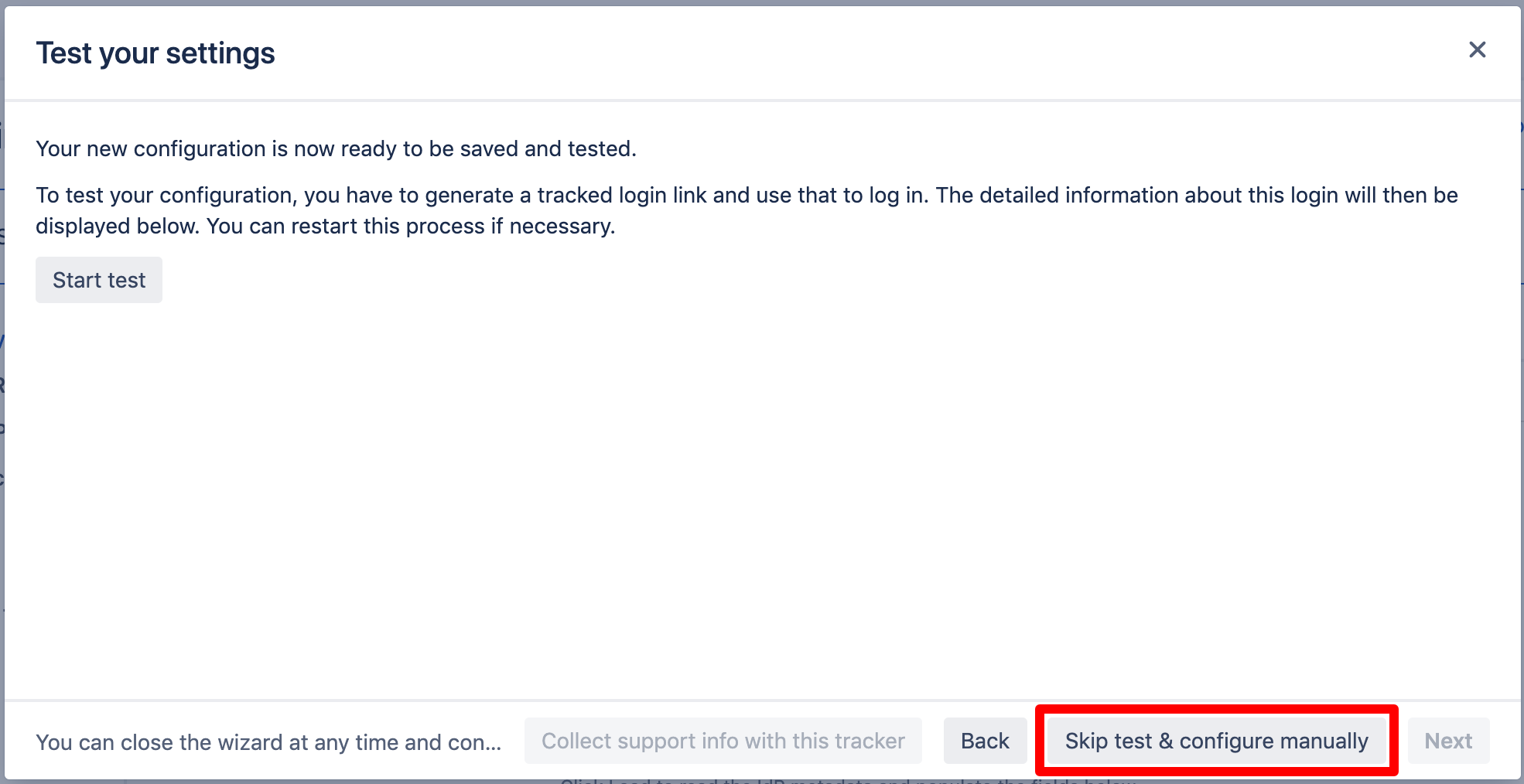1524x784 pixels.
Task: Click the "Your new configuration is now ready" sentence
Action: pos(336,148)
